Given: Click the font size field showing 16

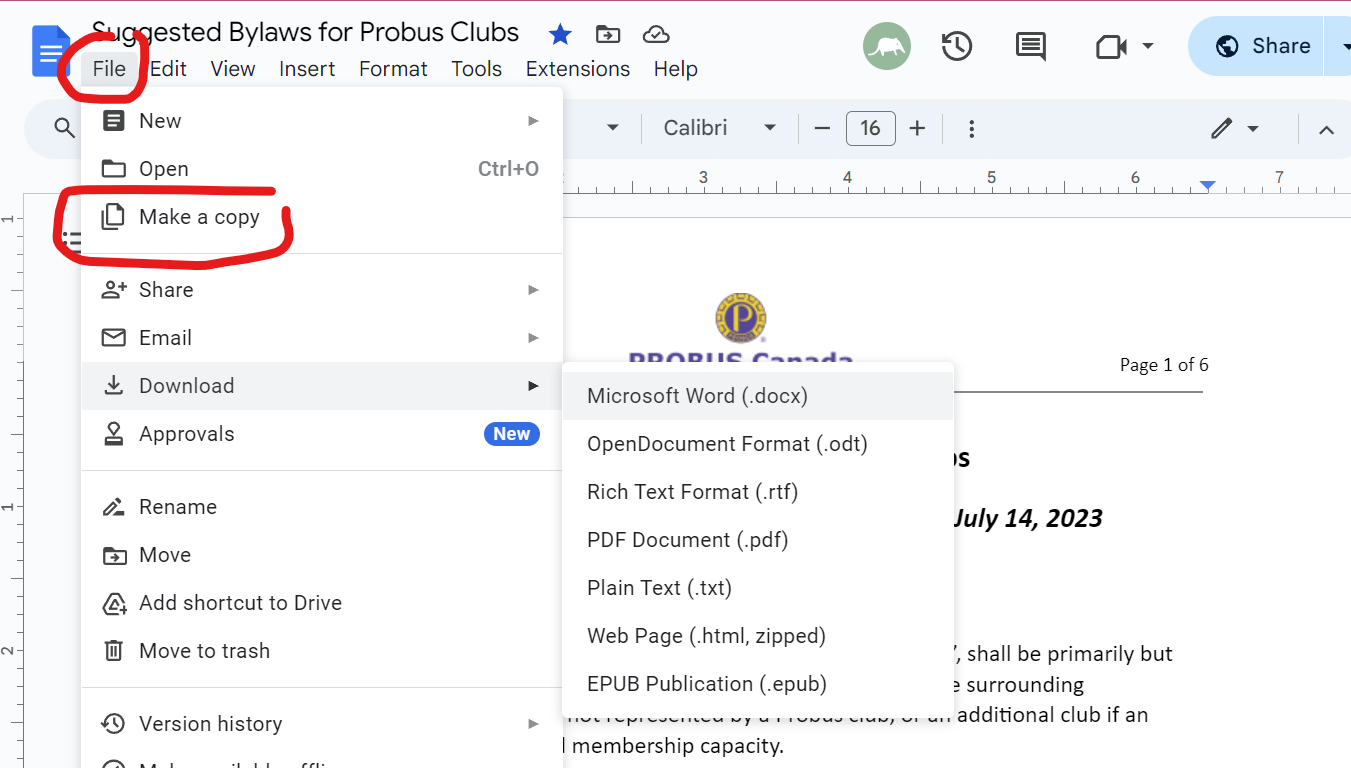Looking at the screenshot, I should pyautogui.click(x=870, y=128).
